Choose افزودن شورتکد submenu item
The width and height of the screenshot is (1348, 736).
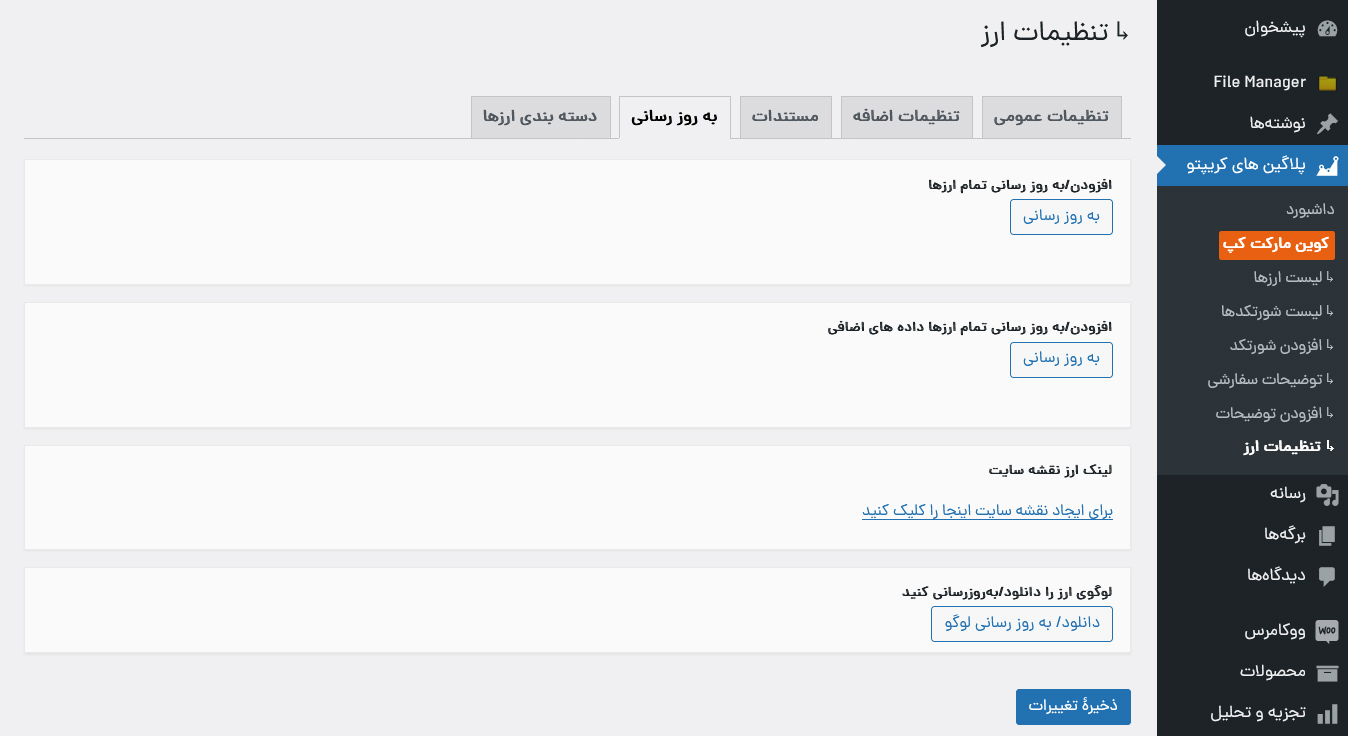(1282, 345)
